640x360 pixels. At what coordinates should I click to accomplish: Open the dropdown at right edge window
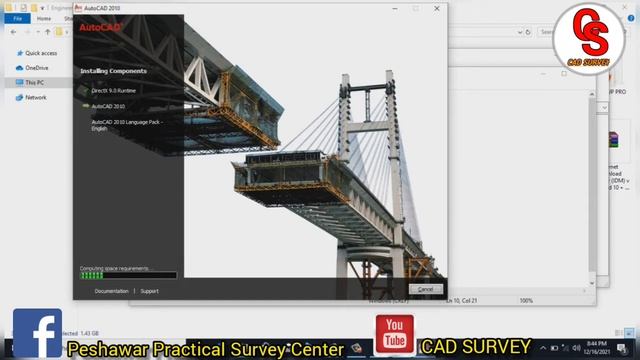(604, 108)
